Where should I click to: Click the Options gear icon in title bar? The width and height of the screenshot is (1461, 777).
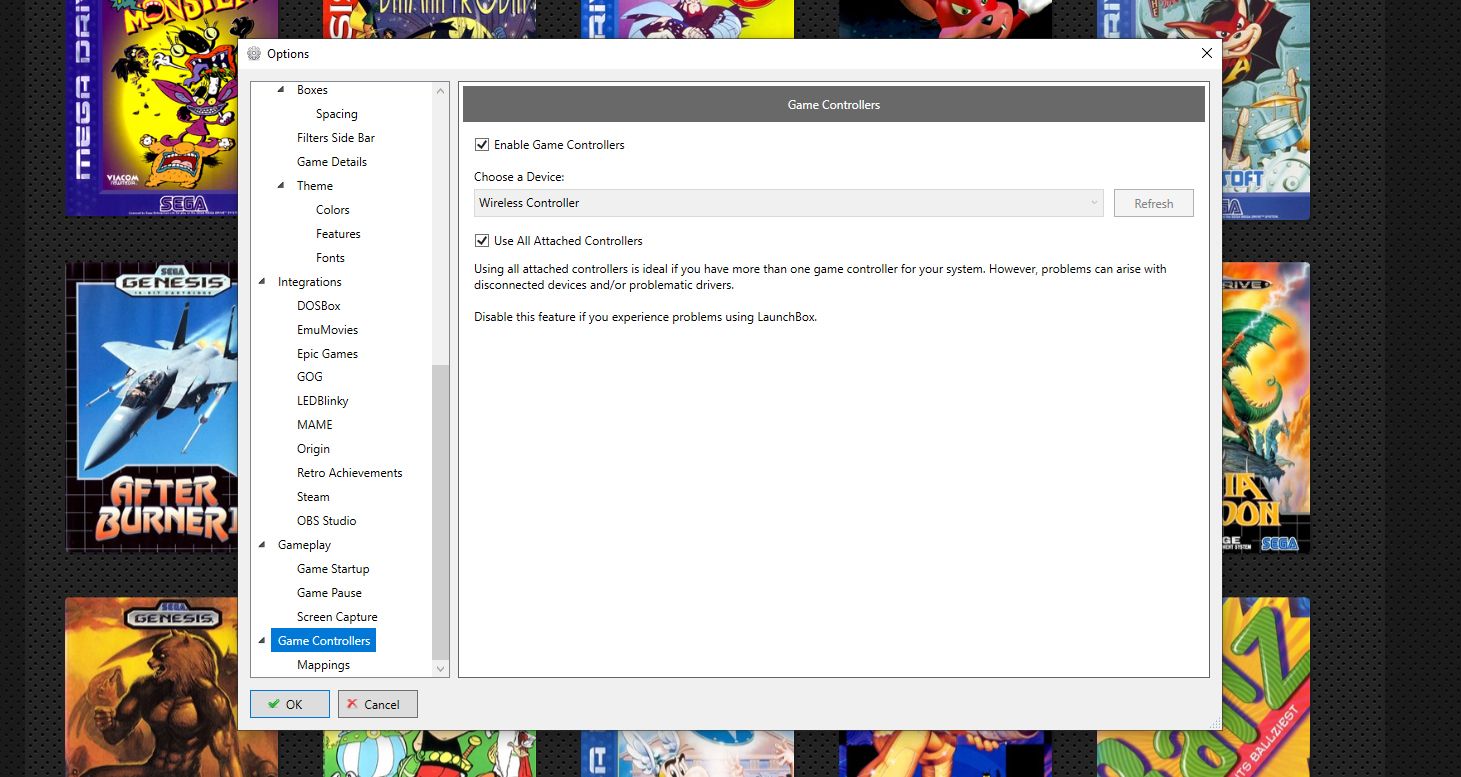[254, 54]
